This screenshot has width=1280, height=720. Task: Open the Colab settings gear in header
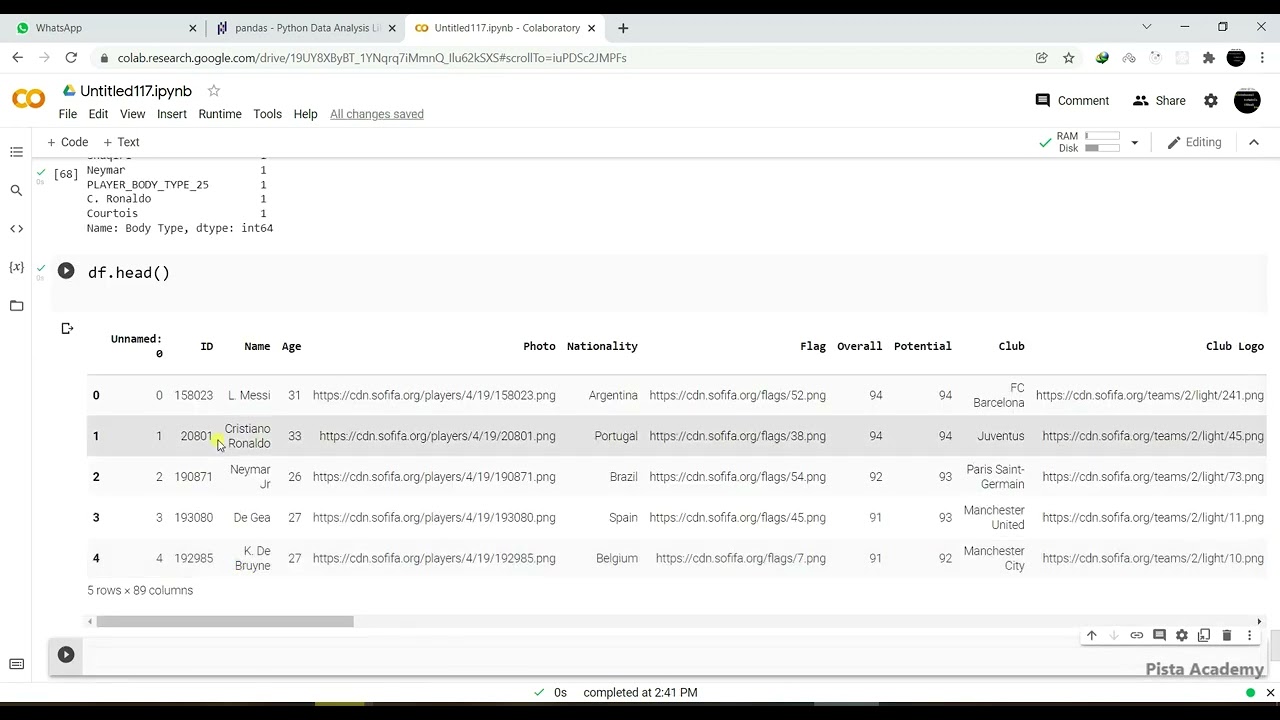[1211, 101]
